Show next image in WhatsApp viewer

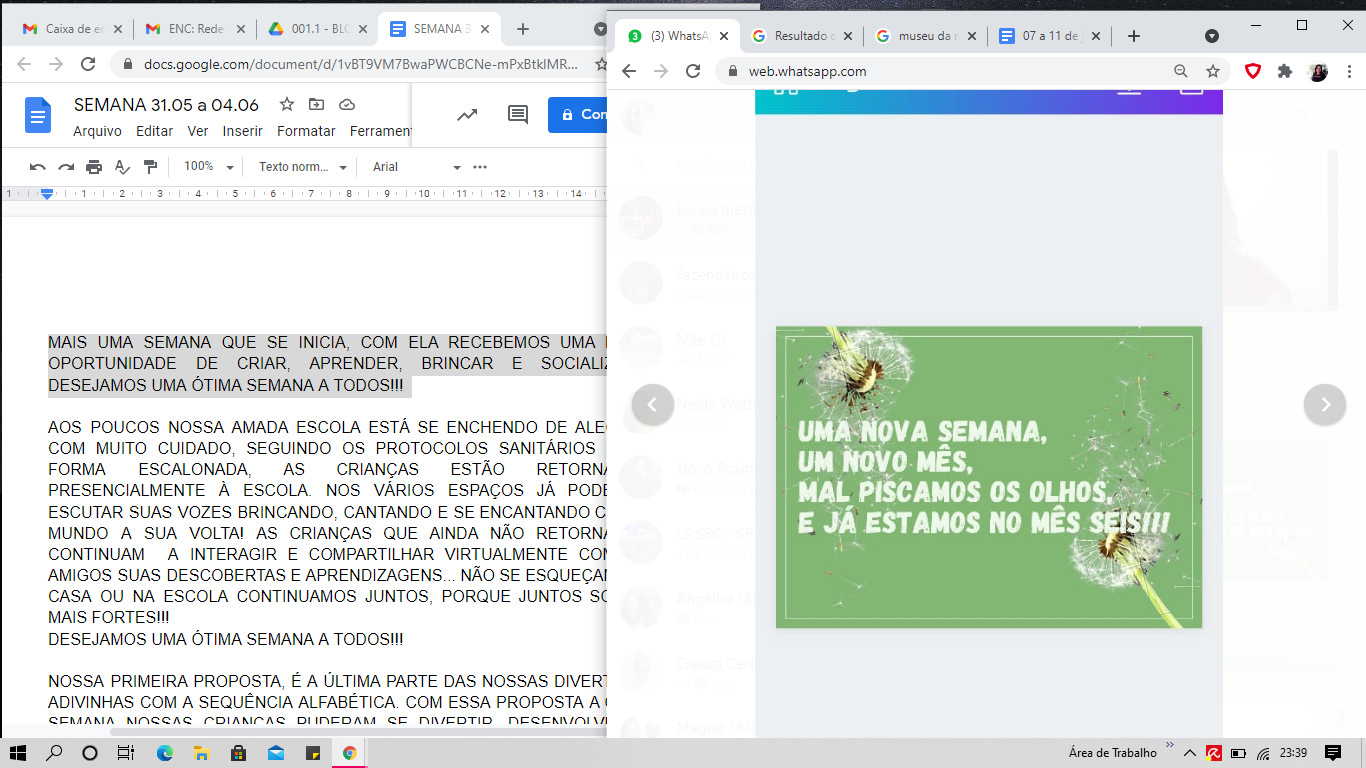point(1325,405)
